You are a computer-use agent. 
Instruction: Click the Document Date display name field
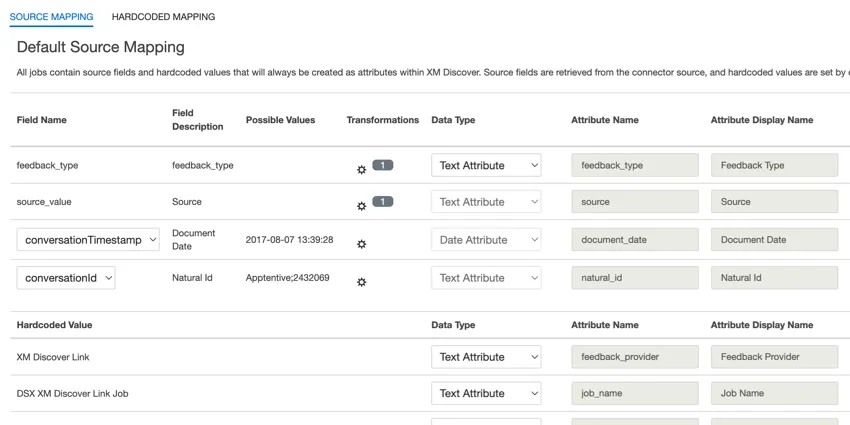(x=774, y=240)
